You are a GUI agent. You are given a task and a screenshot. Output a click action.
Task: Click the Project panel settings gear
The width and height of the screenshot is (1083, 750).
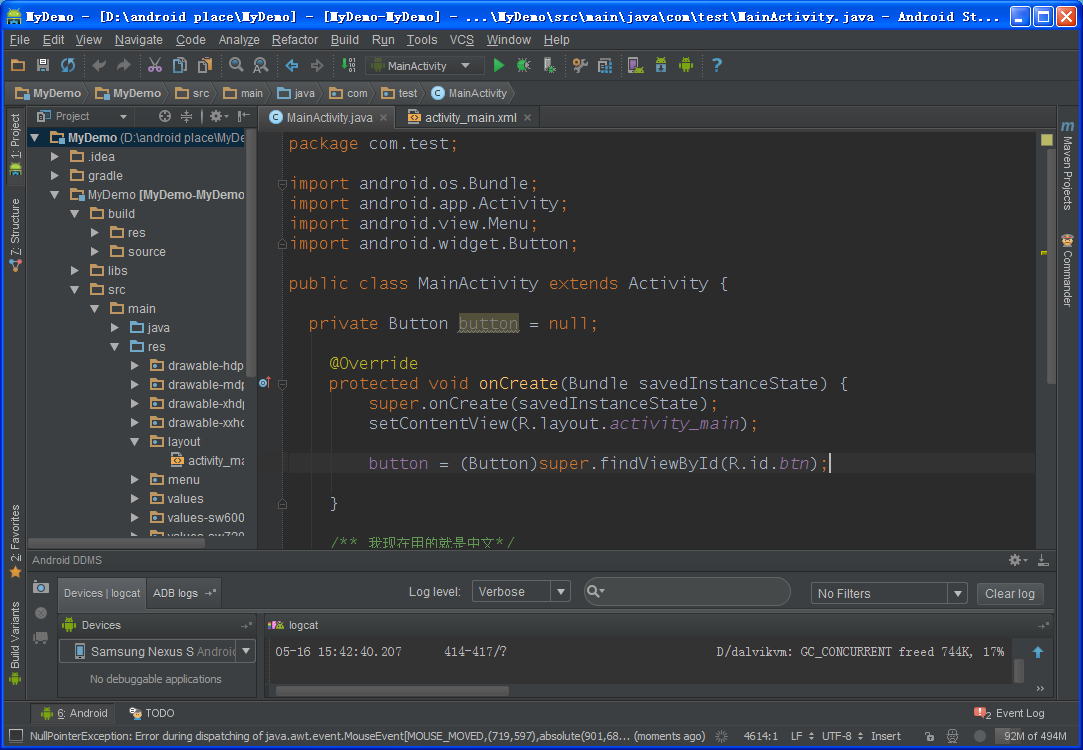click(218, 116)
